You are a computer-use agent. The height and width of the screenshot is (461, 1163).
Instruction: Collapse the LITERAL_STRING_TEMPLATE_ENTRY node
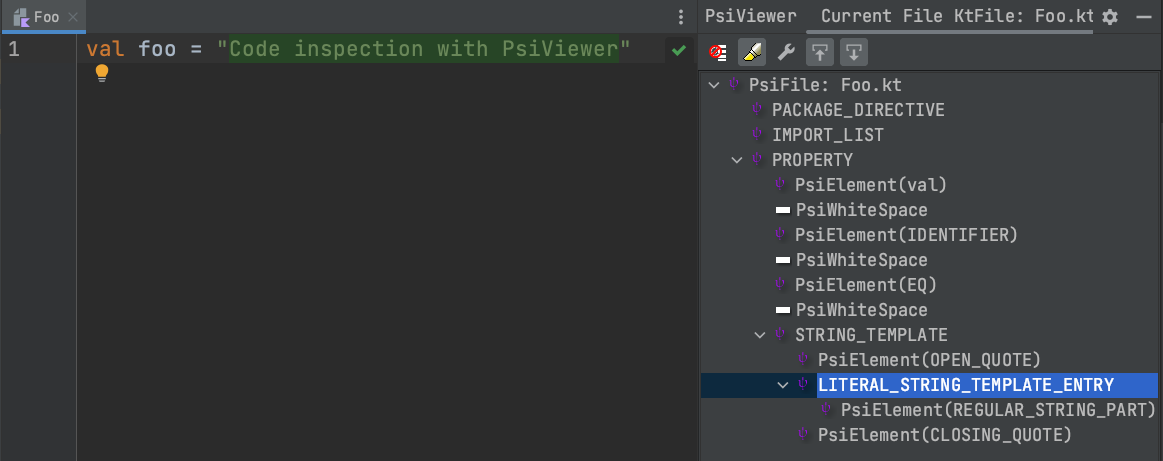pos(783,385)
